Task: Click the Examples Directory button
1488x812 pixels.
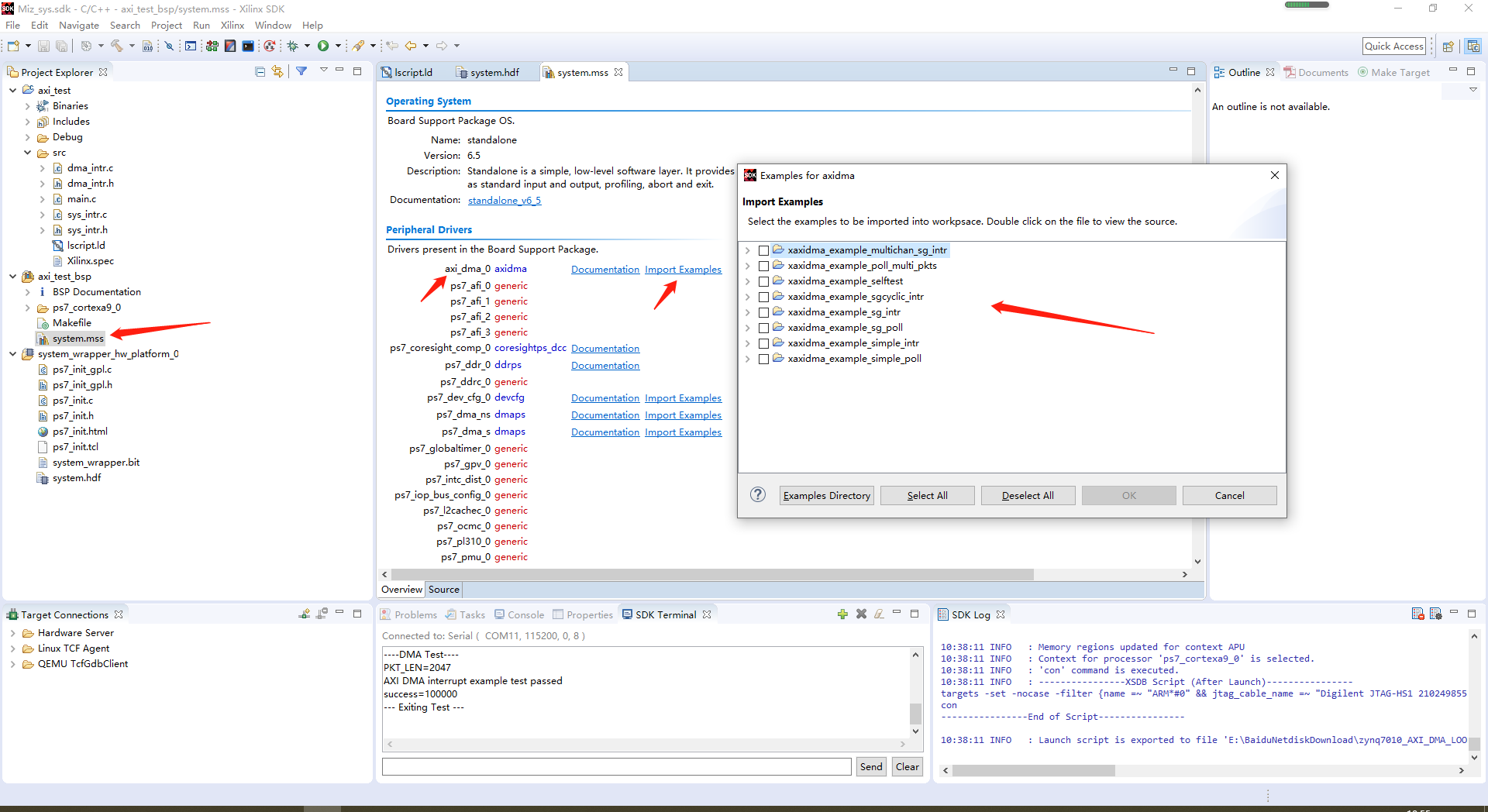Action: point(826,496)
